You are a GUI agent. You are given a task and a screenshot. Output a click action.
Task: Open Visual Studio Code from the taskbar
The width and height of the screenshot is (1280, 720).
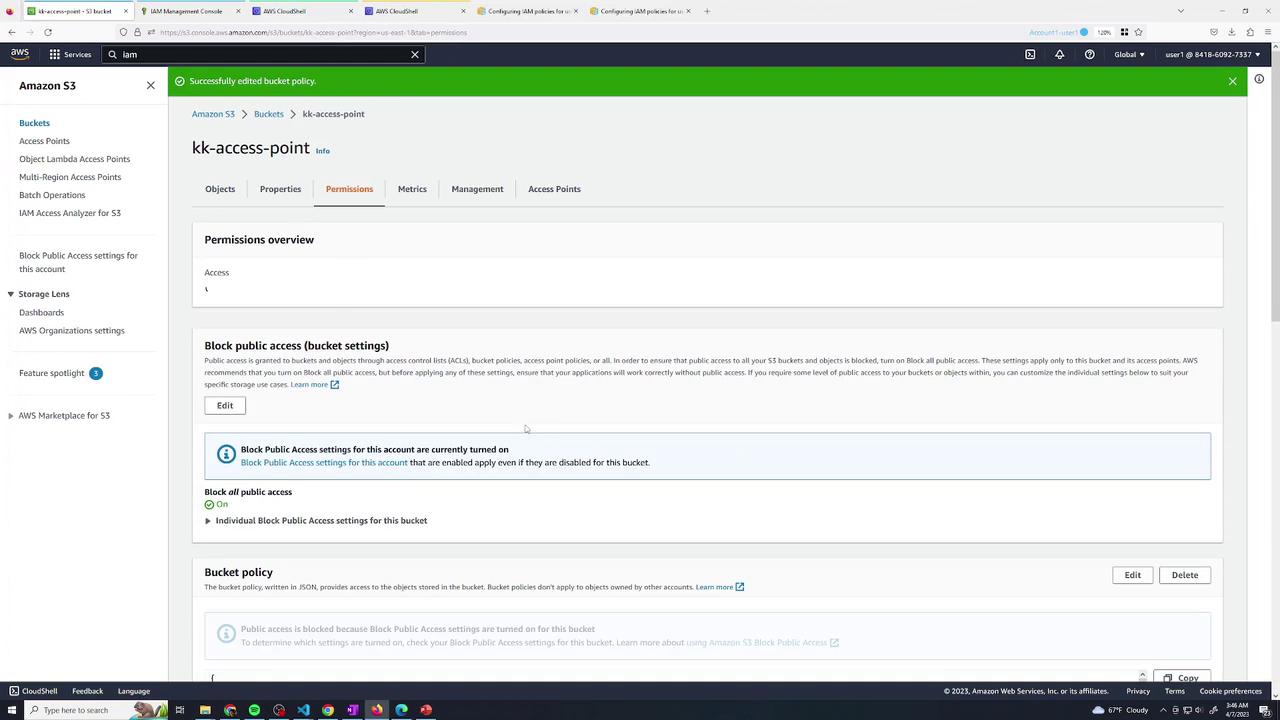pos(303,710)
